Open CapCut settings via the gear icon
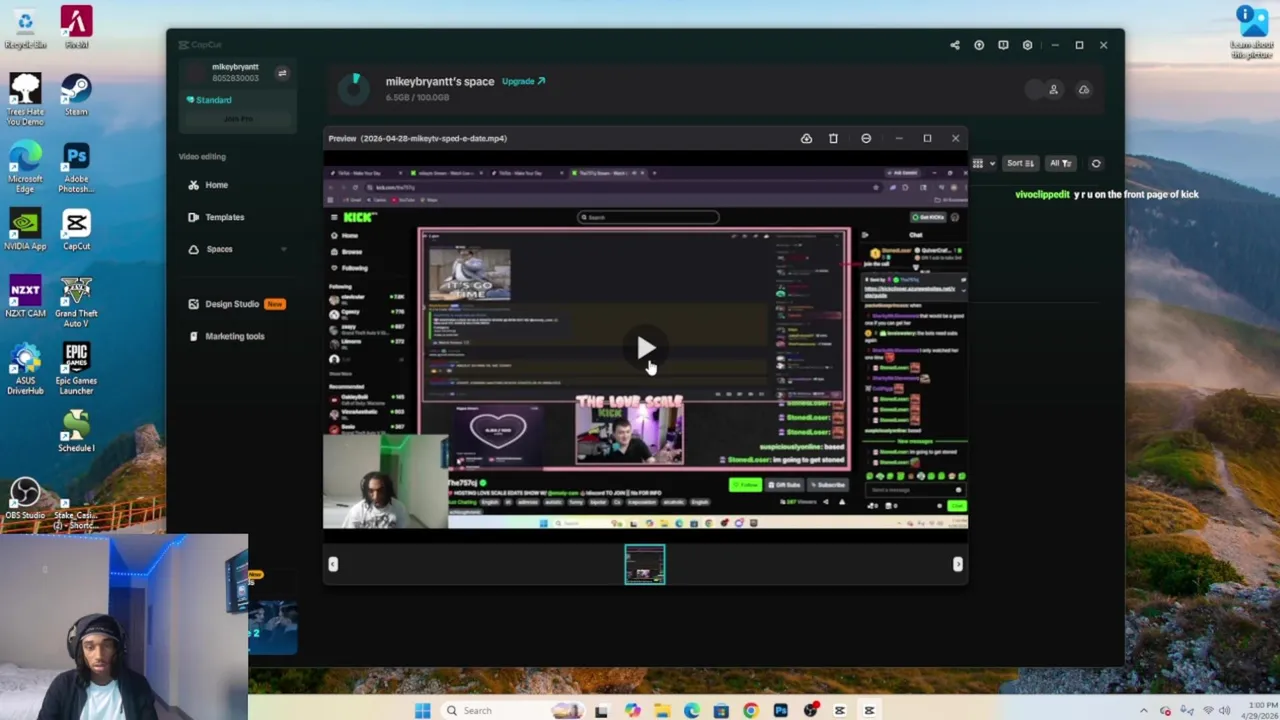 1027,45
